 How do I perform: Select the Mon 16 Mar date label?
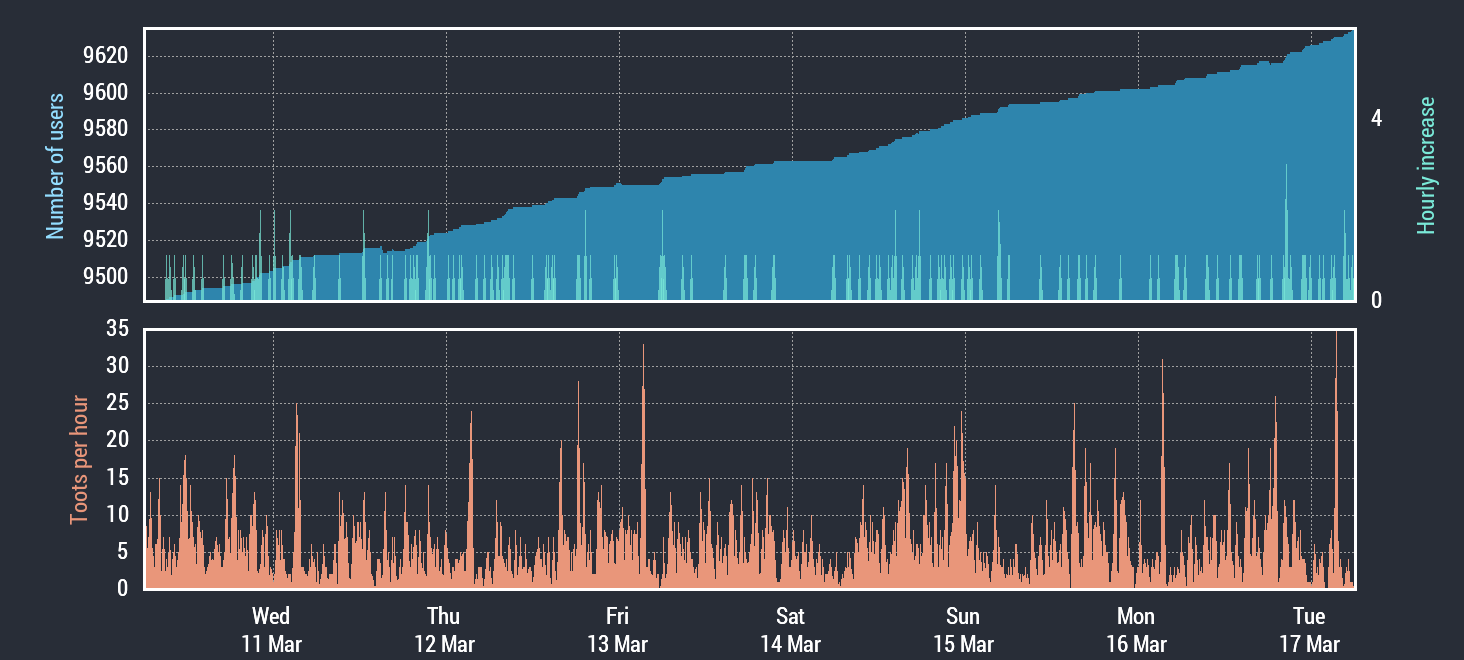(x=1136, y=630)
